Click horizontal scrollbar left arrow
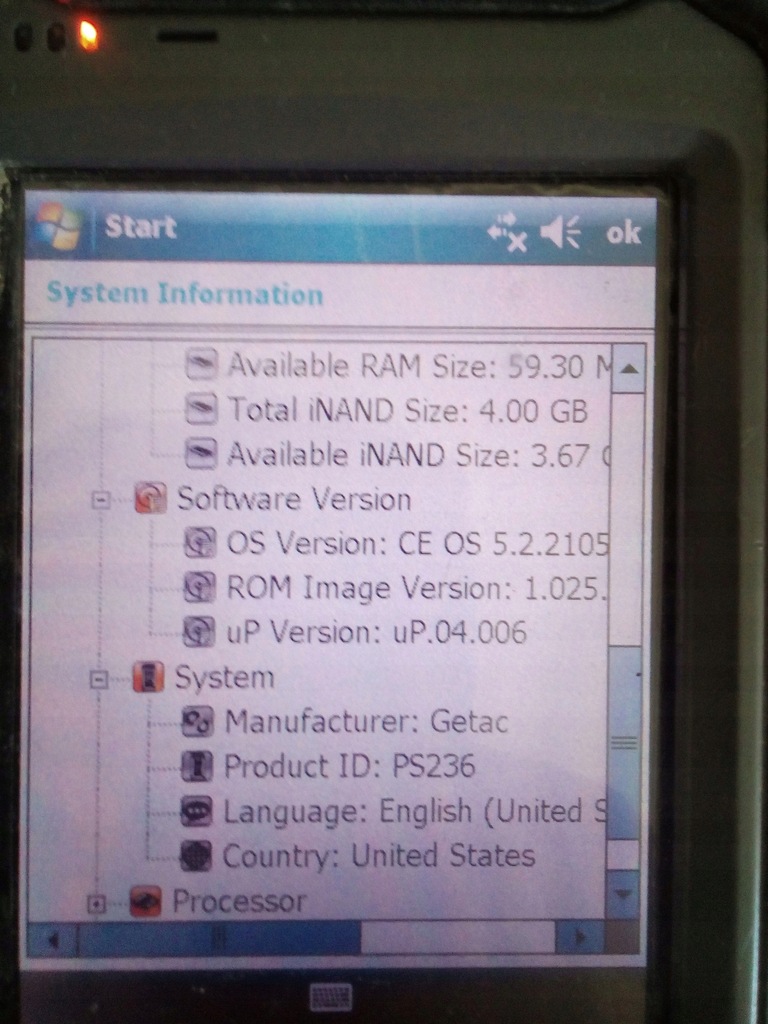The height and width of the screenshot is (1024, 768). [x=52, y=939]
